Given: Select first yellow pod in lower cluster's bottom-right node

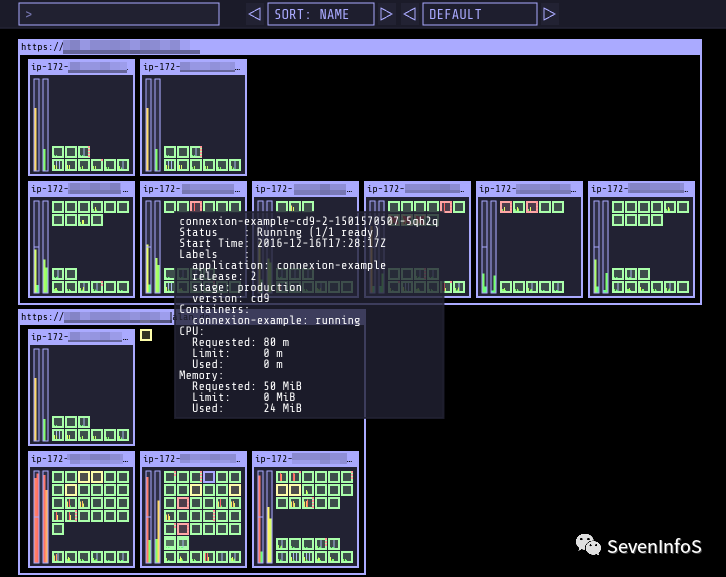Looking at the screenshot, I should (282, 489).
